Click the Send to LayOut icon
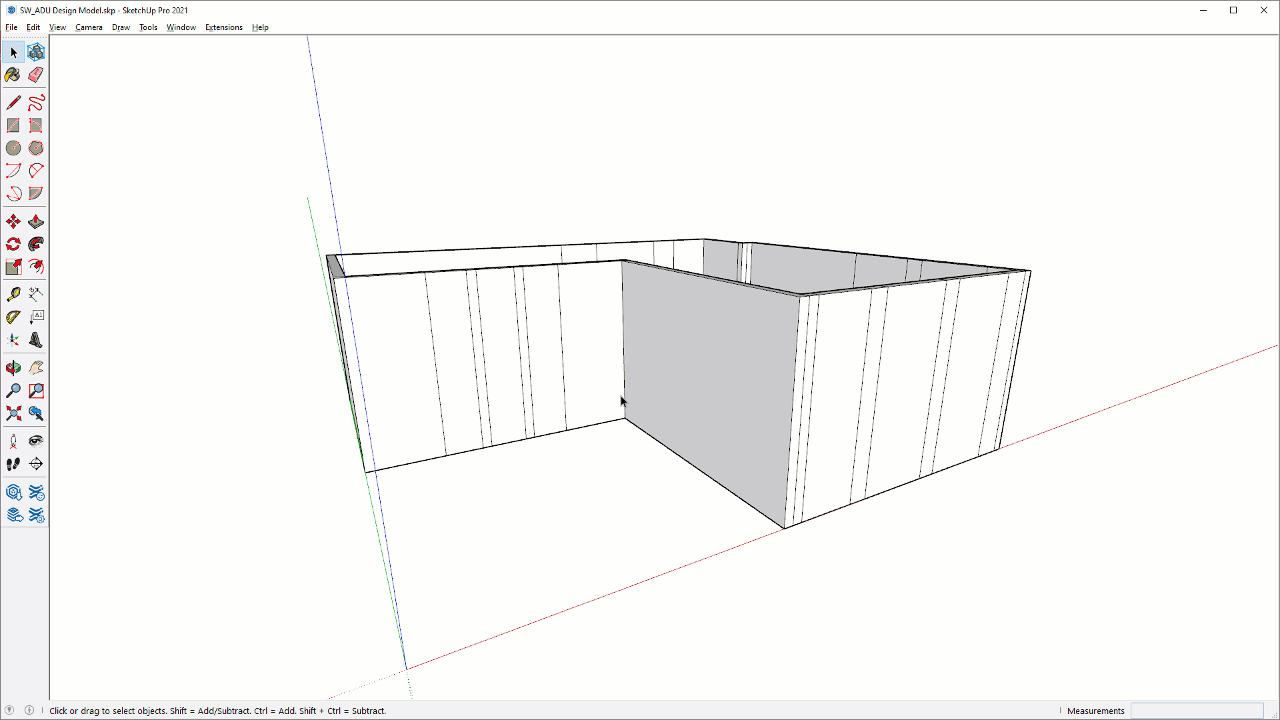The image size is (1280, 720). (x=13, y=515)
